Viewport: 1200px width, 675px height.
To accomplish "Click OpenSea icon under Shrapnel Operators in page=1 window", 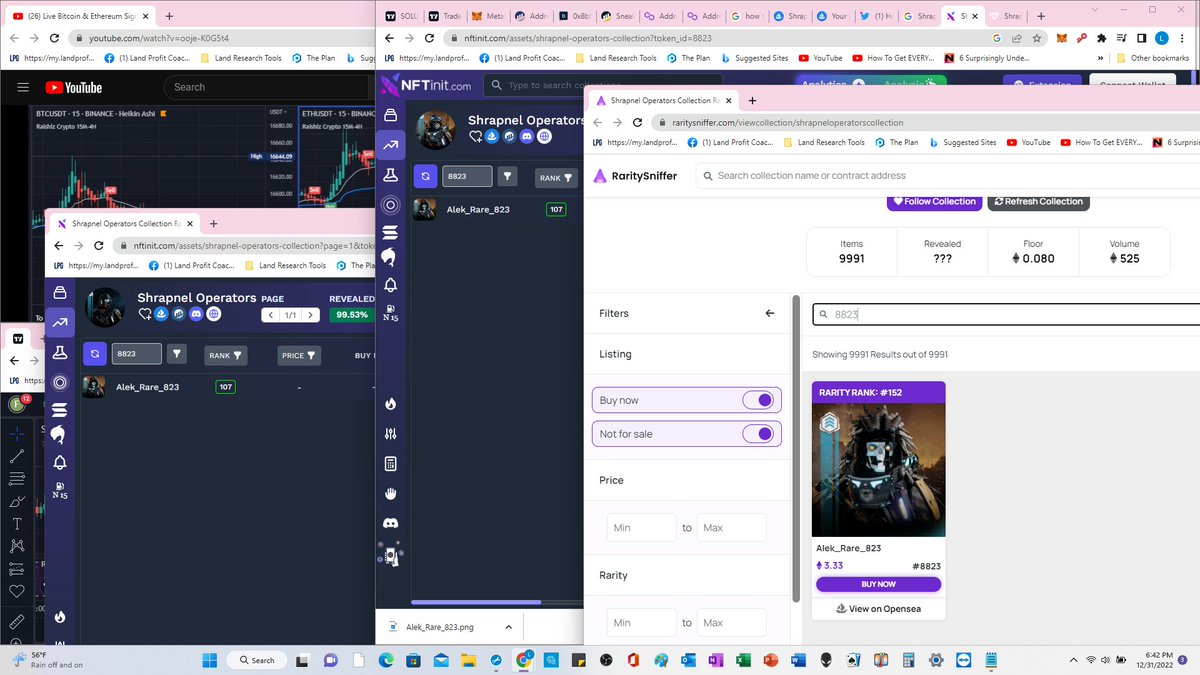I will point(161,315).
